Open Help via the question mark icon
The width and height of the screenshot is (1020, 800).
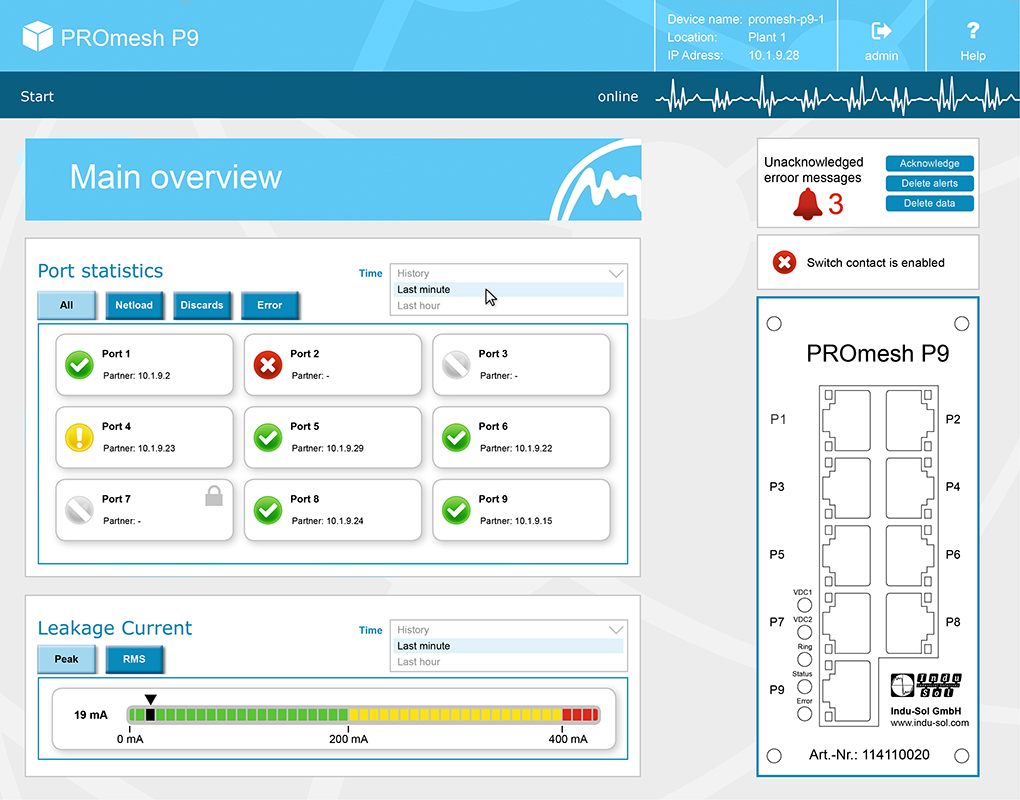click(972, 31)
